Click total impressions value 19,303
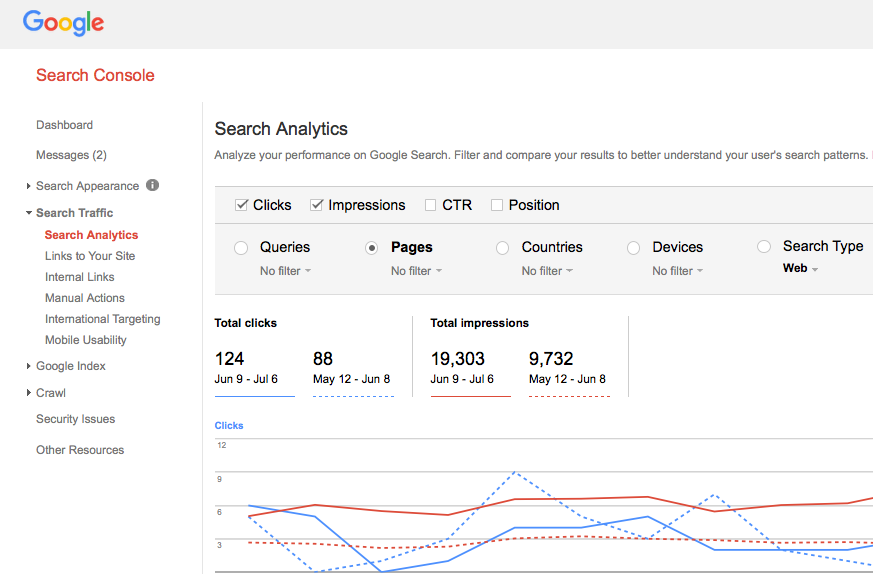This screenshot has width=873, height=574. [x=458, y=359]
